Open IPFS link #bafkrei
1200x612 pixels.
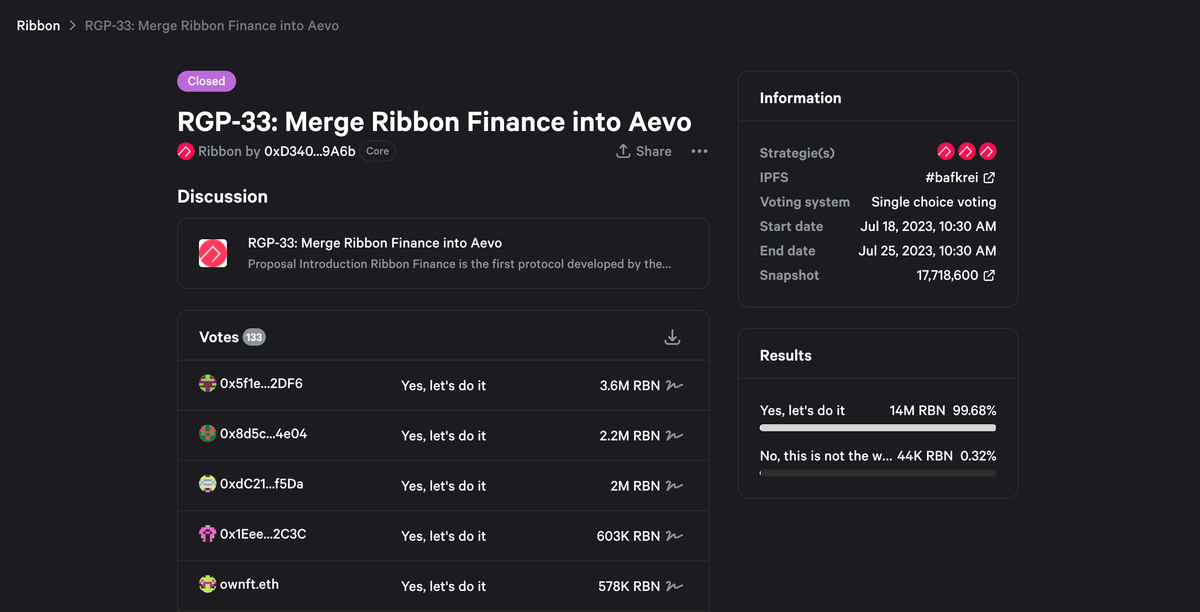click(x=960, y=177)
